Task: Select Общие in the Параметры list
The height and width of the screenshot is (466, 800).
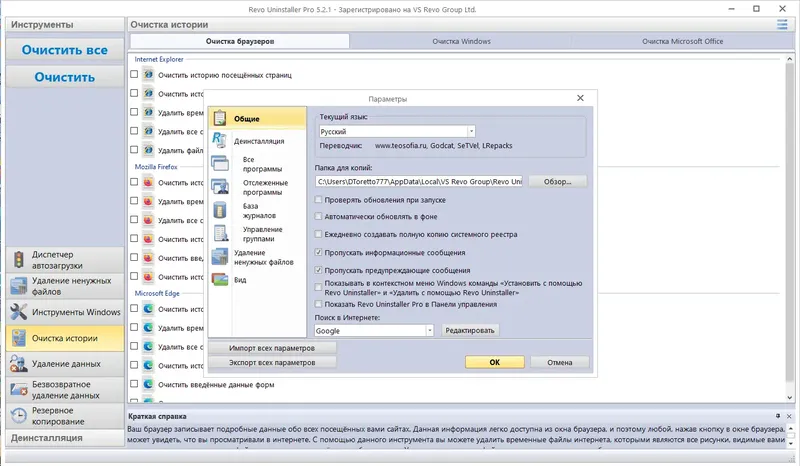Action: coord(257,118)
